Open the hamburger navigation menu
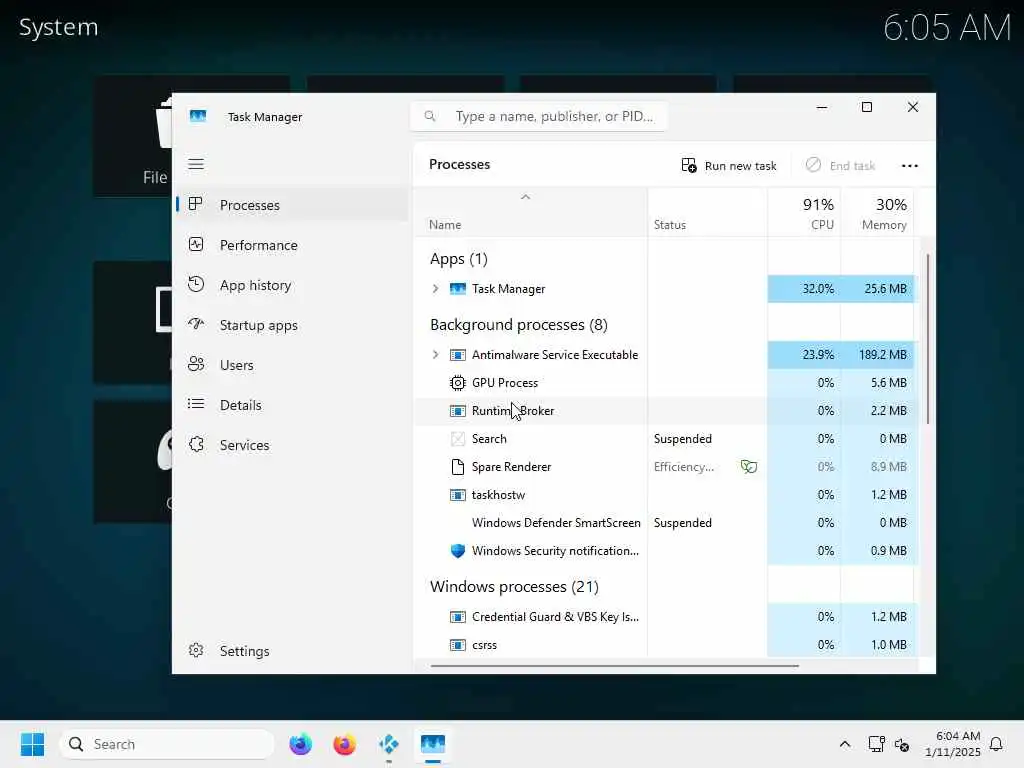 coord(196,164)
